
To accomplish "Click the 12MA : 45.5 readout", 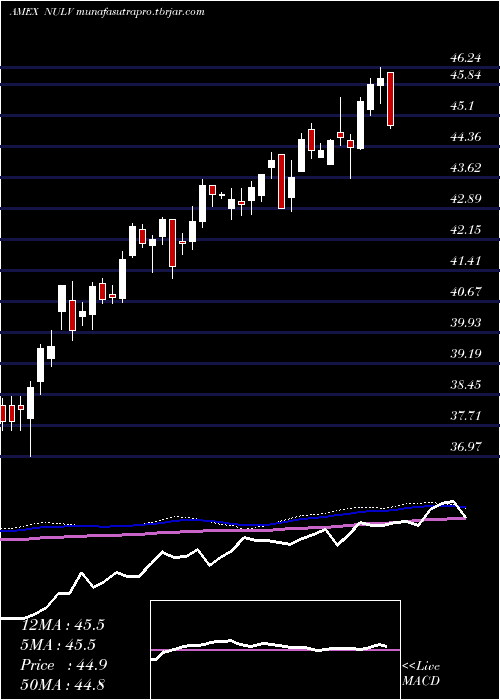I will 63,625.
